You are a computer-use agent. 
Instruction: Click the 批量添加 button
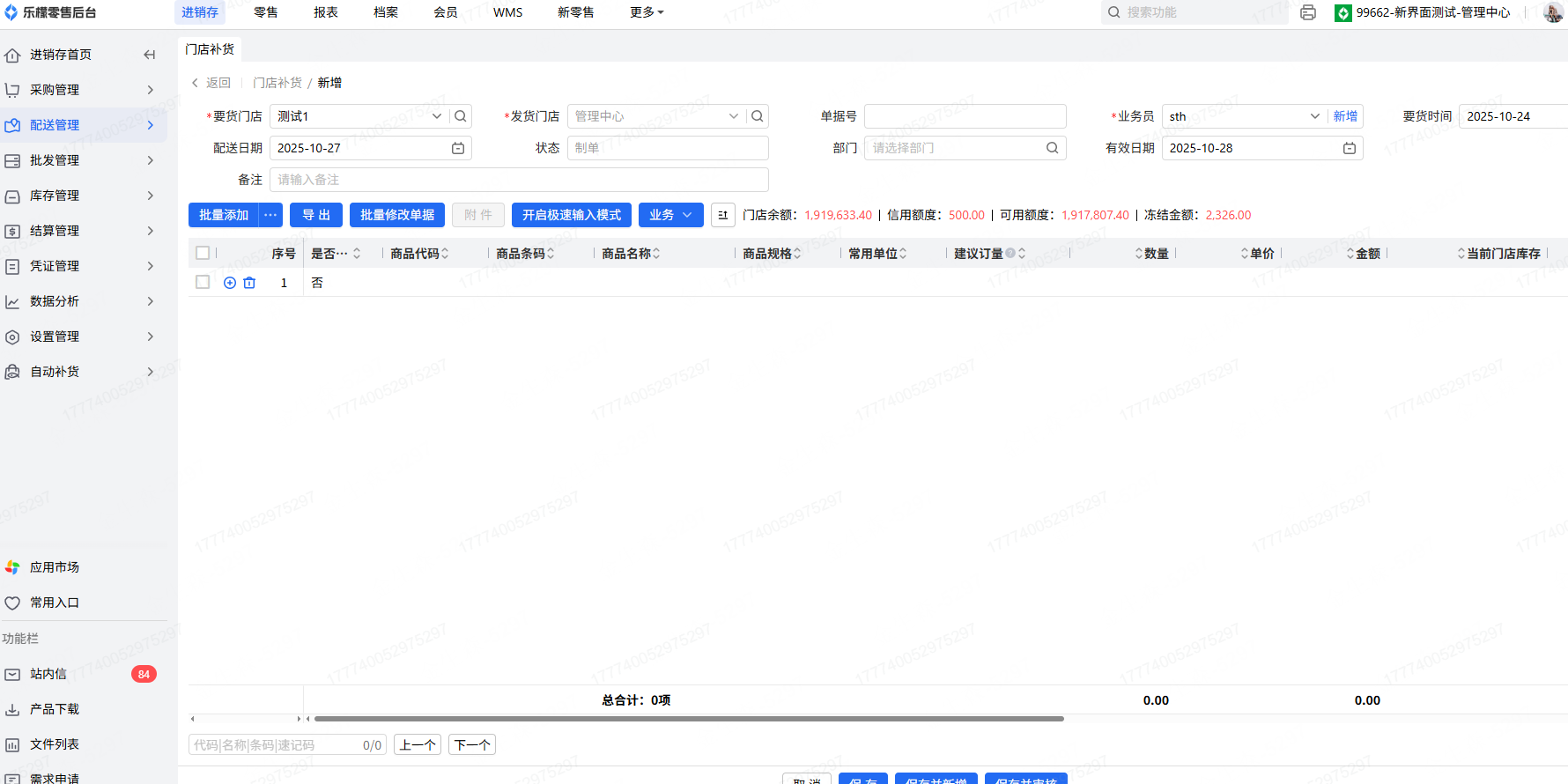coord(224,215)
